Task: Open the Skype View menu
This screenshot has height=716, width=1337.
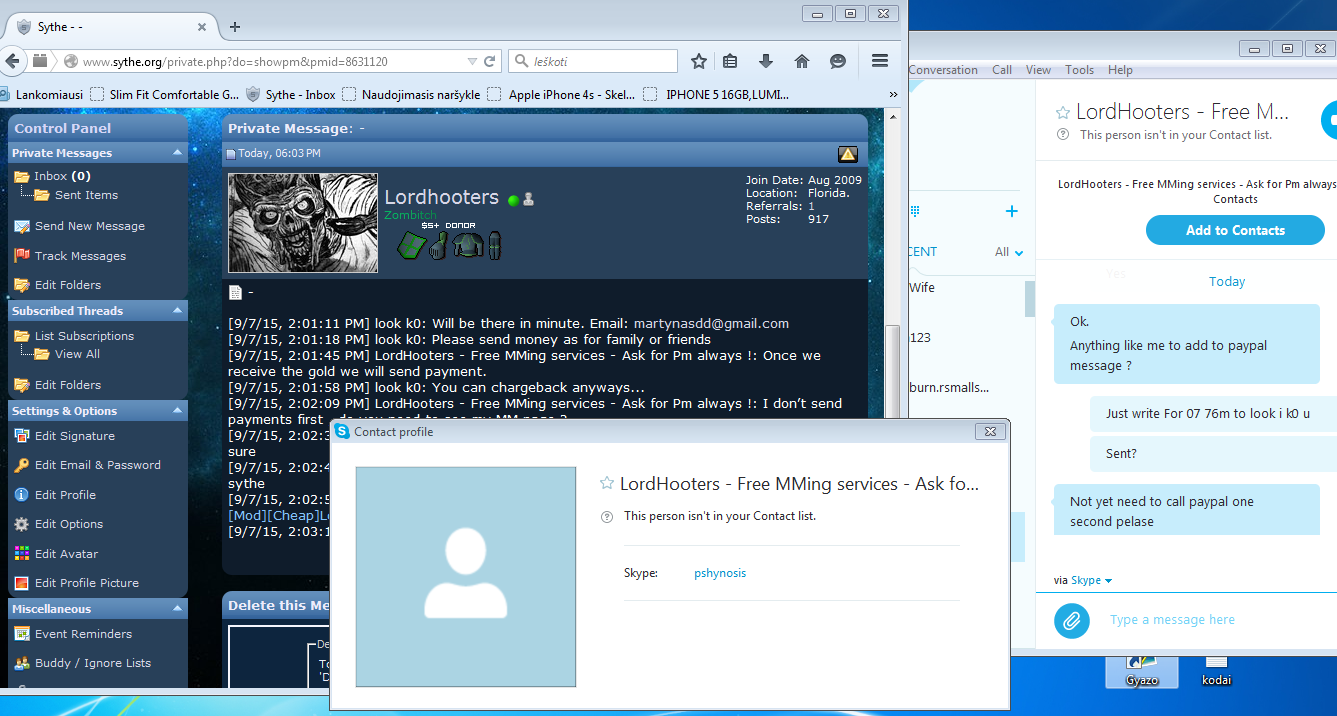Action: (1039, 70)
